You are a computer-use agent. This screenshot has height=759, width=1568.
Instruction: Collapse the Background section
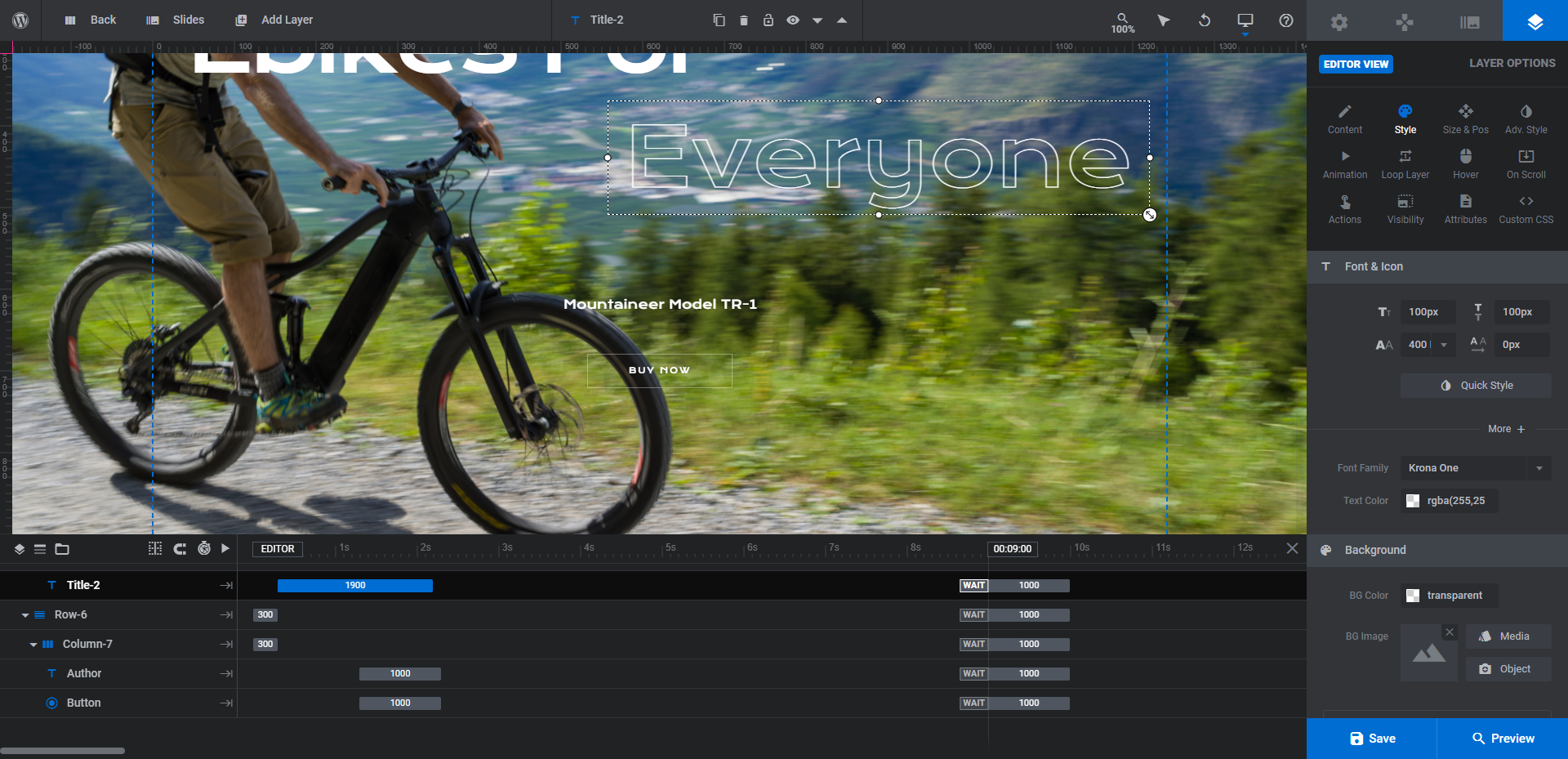coord(1437,550)
